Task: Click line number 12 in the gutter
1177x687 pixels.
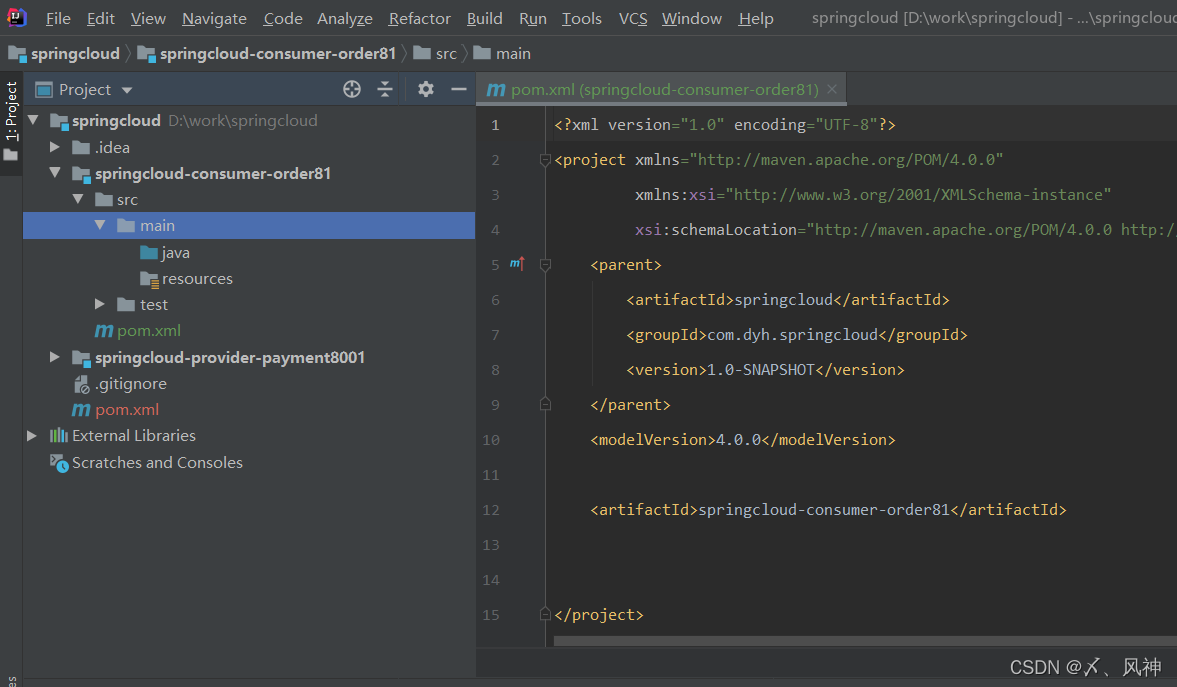Action: click(491, 510)
